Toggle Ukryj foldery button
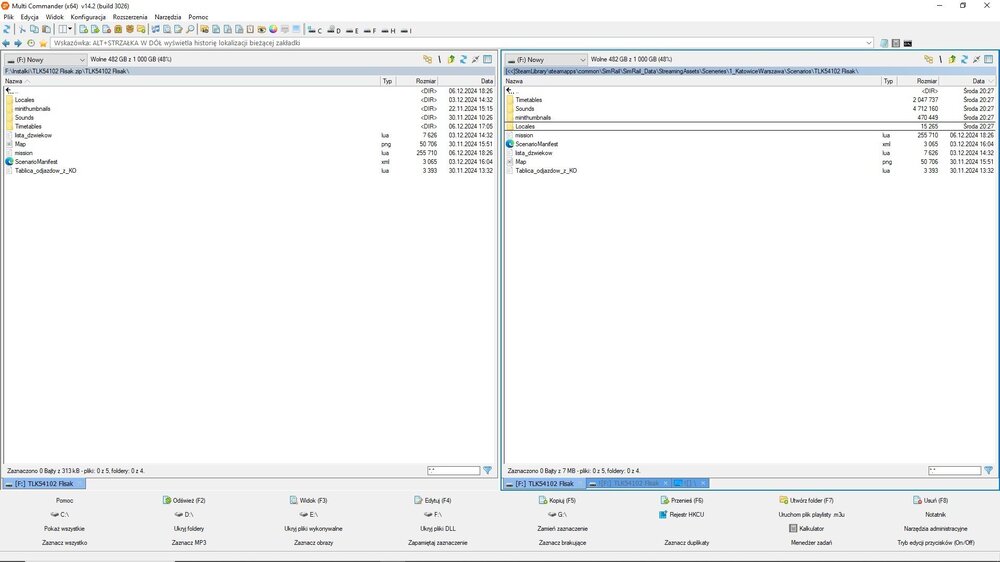The width and height of the screenshot is (1000, 562). (189, 528)
